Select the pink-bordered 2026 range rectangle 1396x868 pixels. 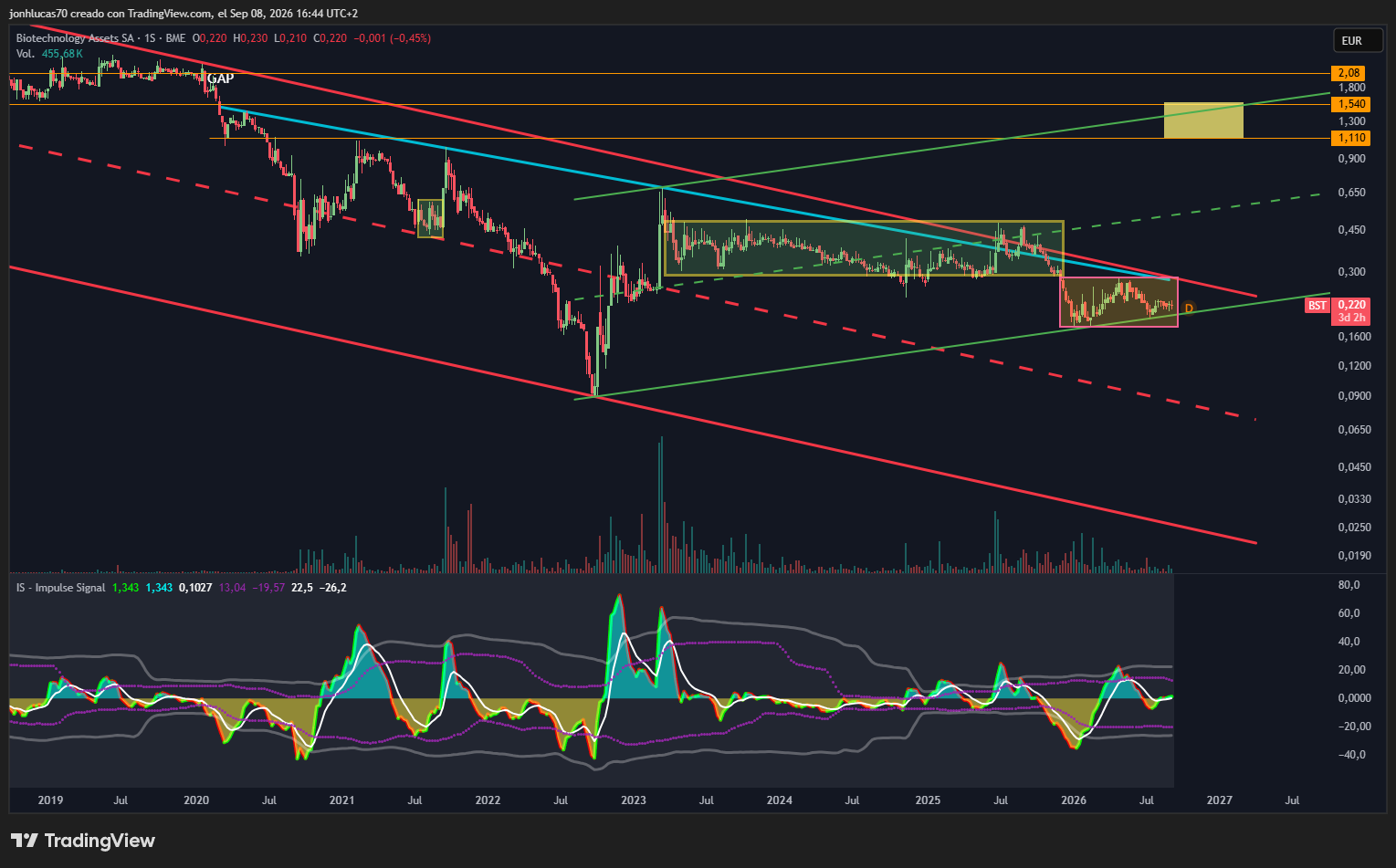[1118, 302]
